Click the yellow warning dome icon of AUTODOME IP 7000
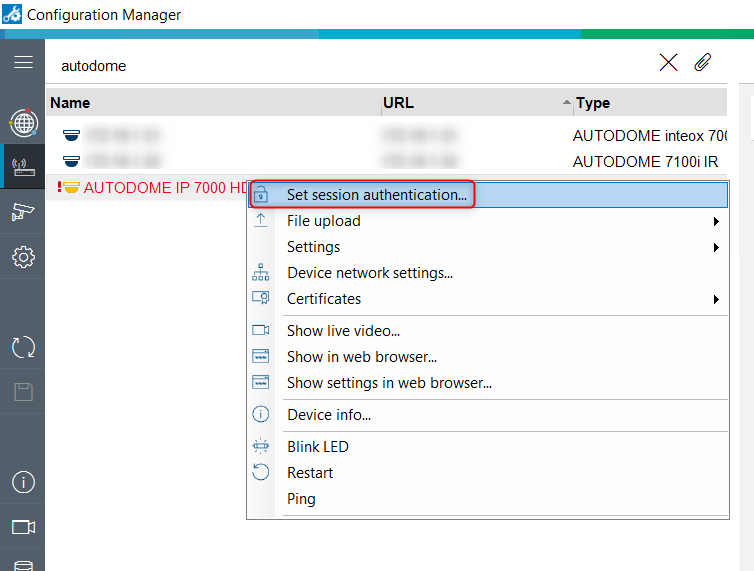The image size is (754, 571). click(71, 187)
